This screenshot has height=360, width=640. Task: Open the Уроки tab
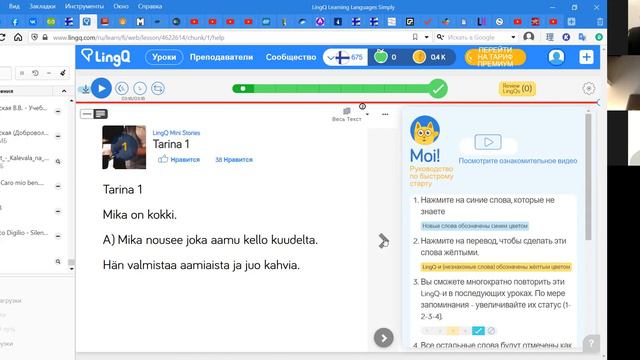coord(164,57)
